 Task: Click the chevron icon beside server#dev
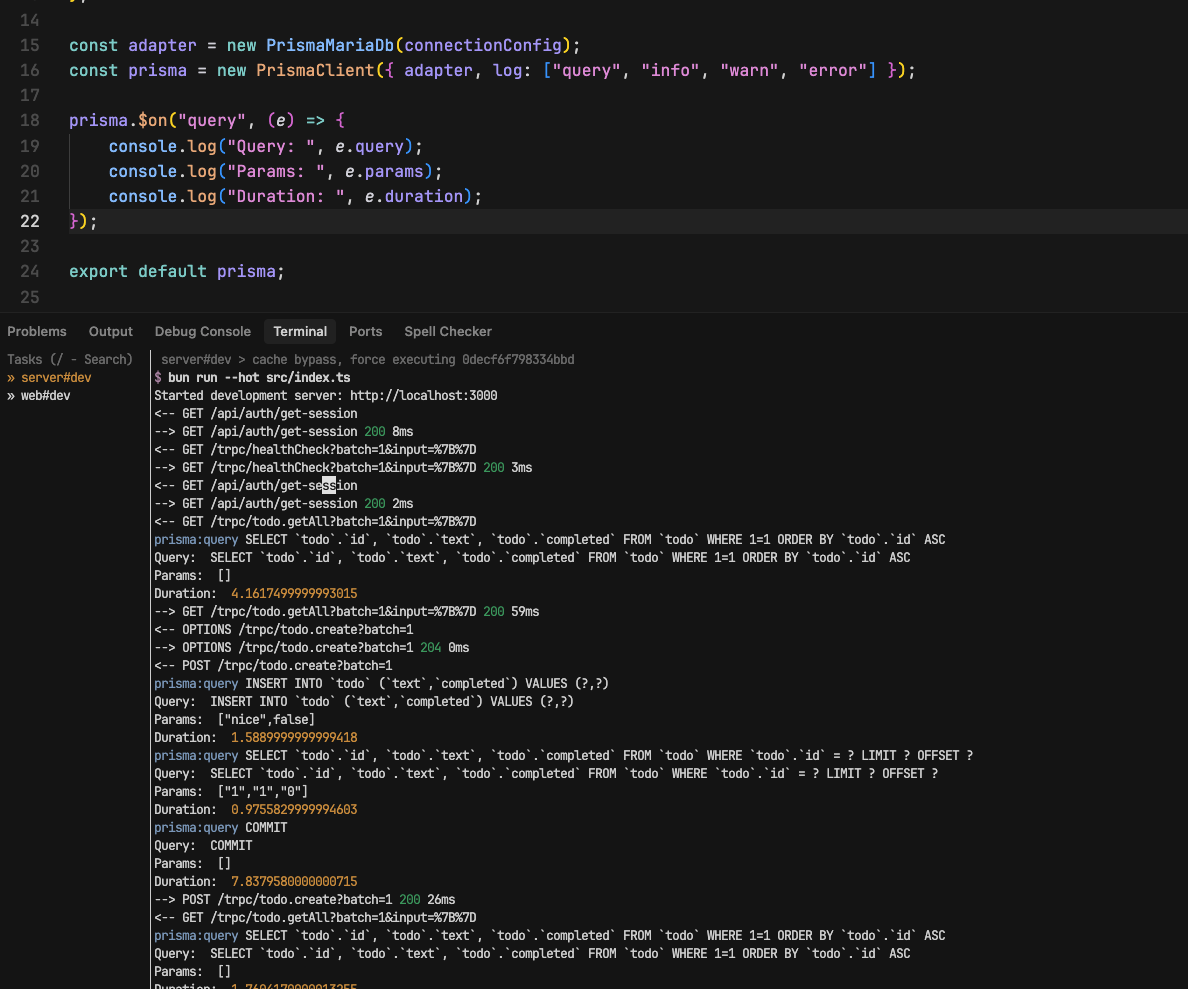[11, 378]
